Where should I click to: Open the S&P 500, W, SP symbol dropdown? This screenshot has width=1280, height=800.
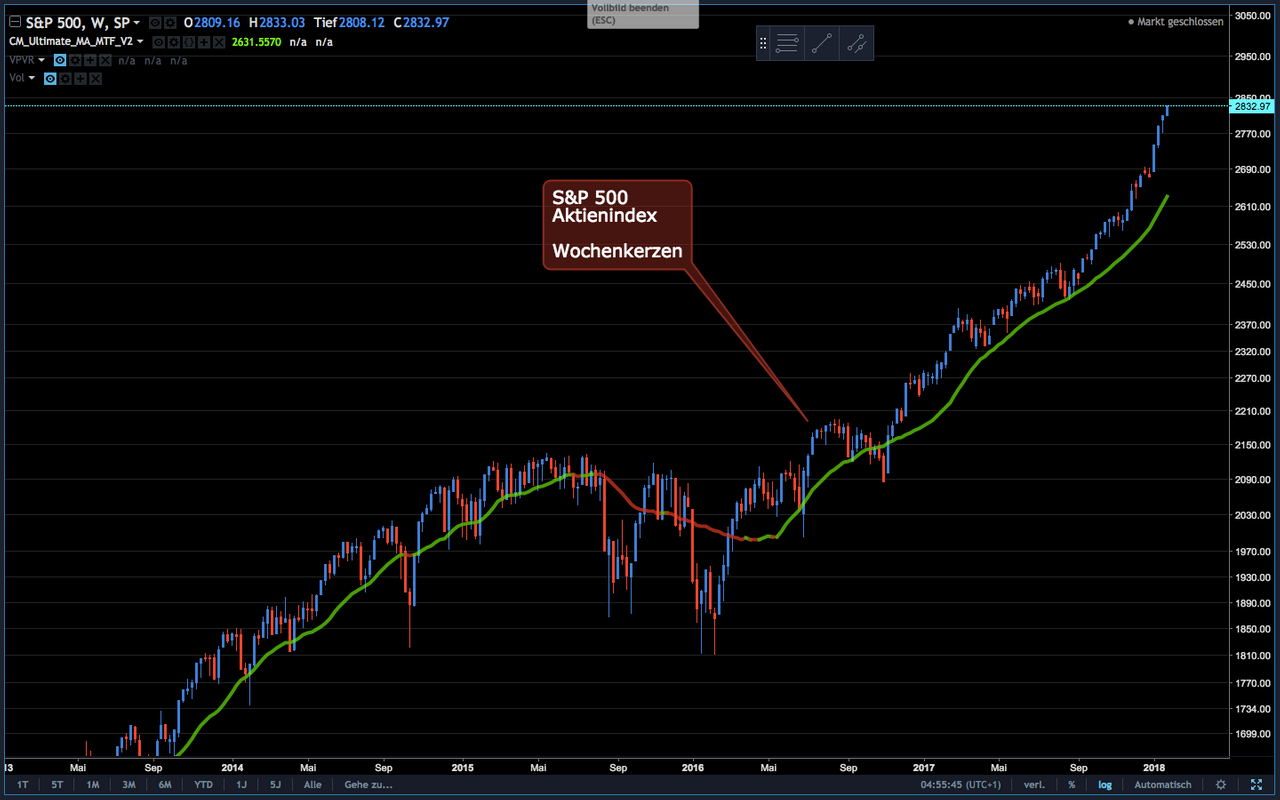coord(137,22)
